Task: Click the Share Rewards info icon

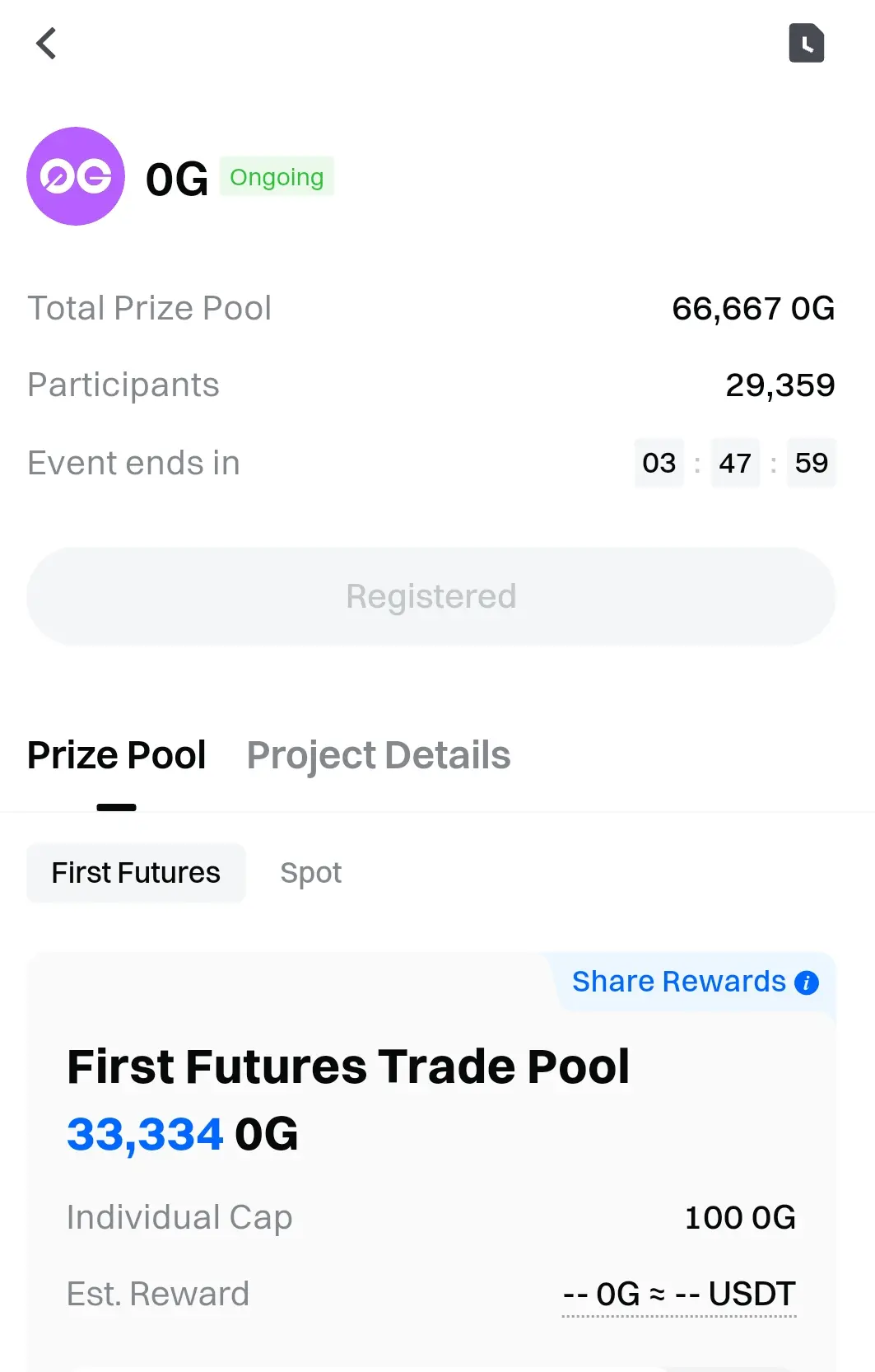Action: (x=807, y=982)
